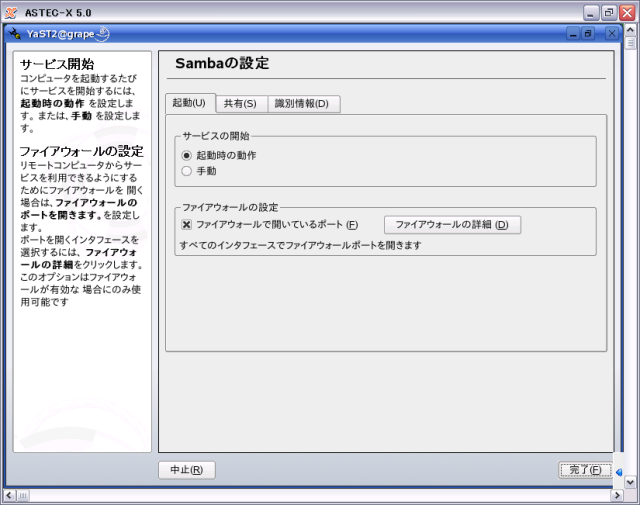Click the vertical scrollbar up arrow

coord(631,30)
